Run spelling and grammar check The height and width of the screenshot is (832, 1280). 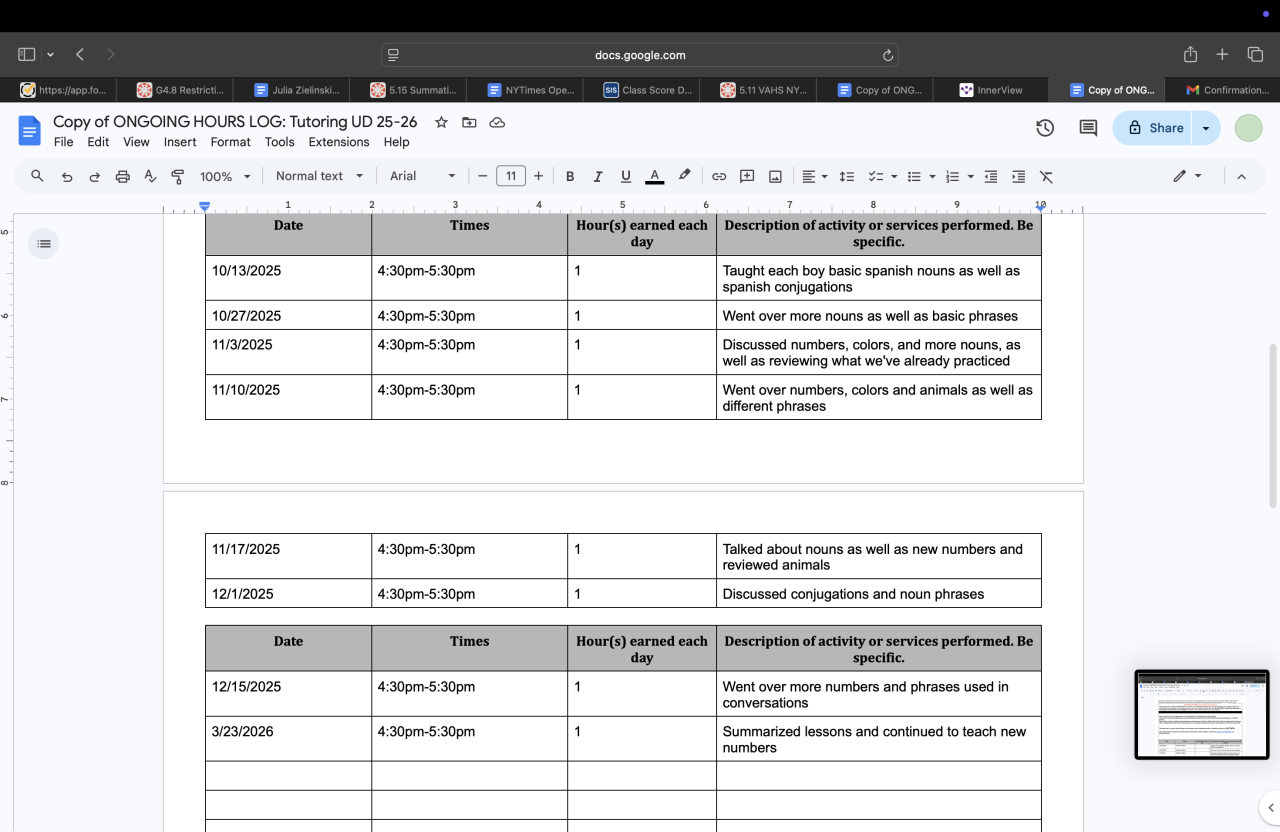point(151,176)
